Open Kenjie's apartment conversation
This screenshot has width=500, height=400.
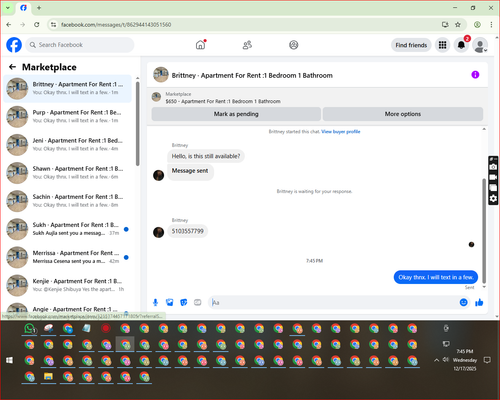point(67,285)
